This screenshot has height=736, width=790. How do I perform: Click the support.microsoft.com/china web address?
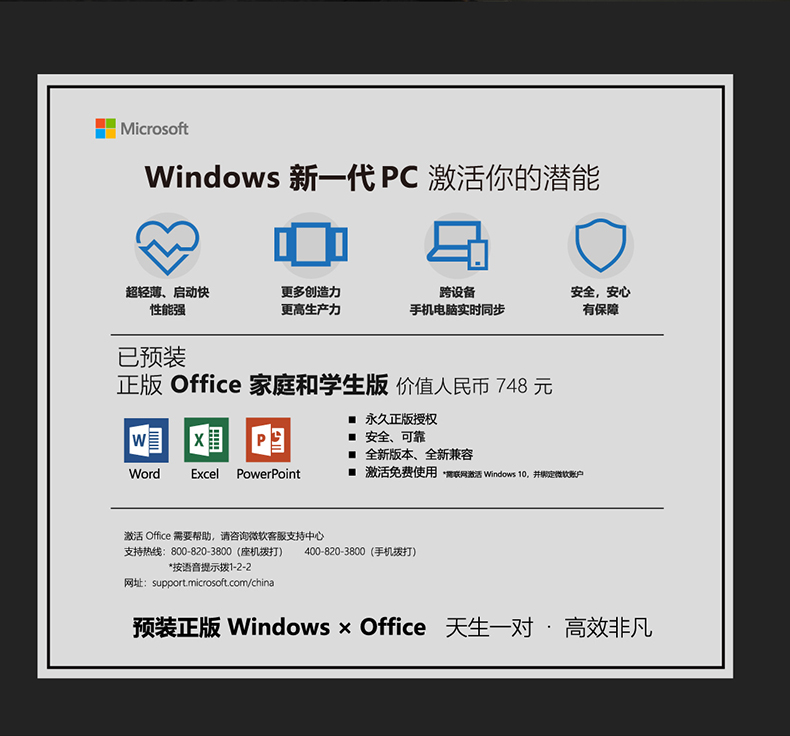213,583
